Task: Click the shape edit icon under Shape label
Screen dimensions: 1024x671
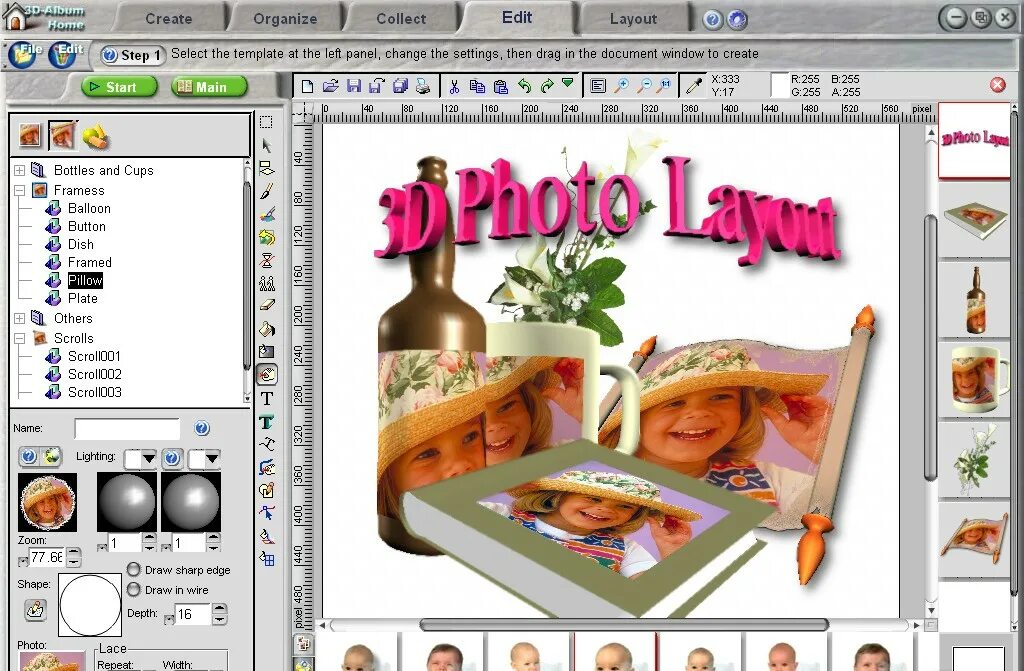Action: point(35,610)
